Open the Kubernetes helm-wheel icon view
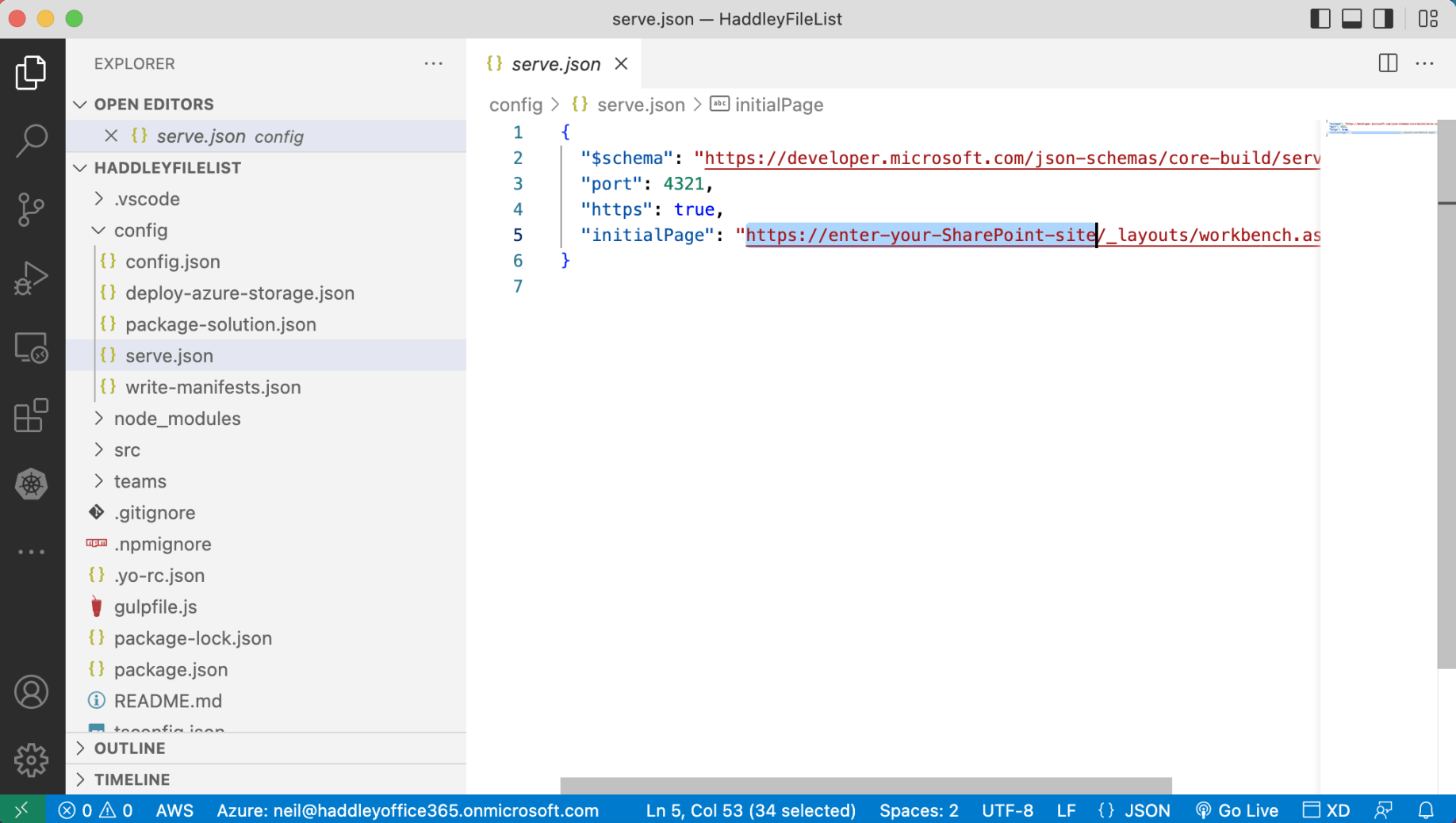Screen dimensions: 1456x823 (32, 484)
